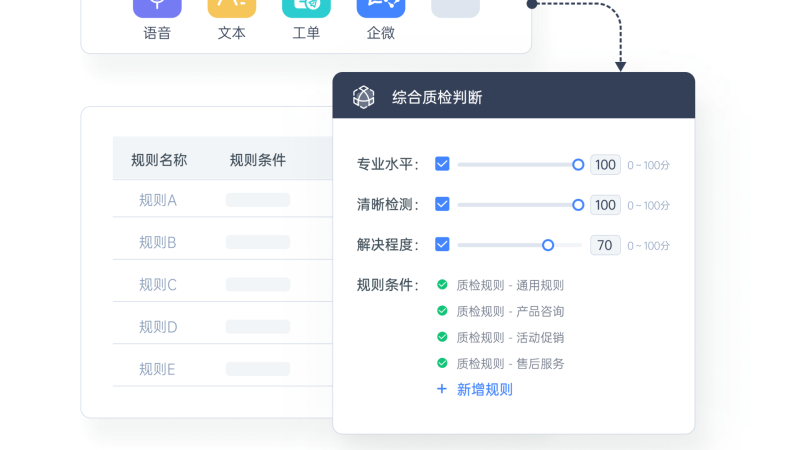This screenshot has height=450, width=800.
Task: Select the 企微 WeCom channel icon
Action: pos(381,8)
